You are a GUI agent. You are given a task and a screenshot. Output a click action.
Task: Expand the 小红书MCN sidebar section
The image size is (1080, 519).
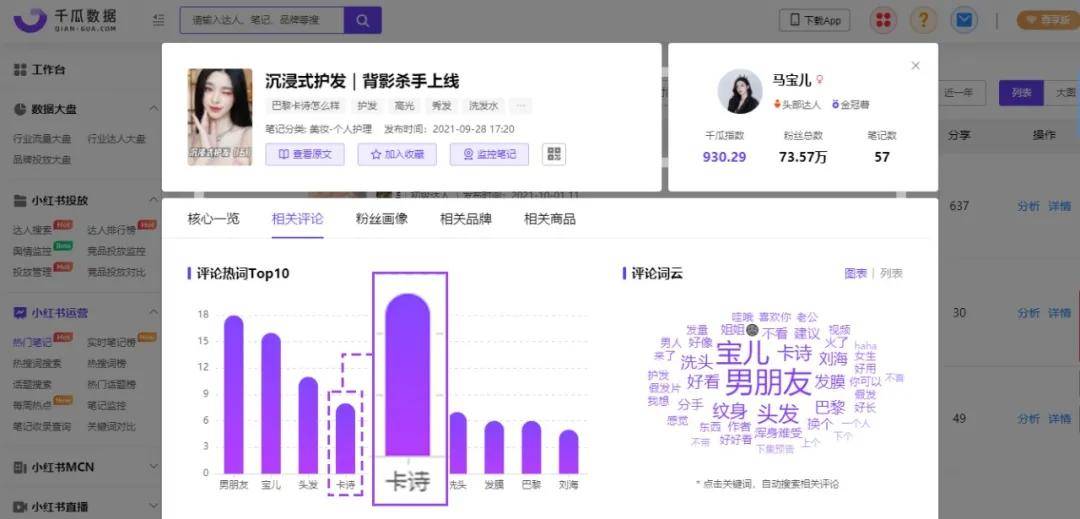tap(154, 467)
